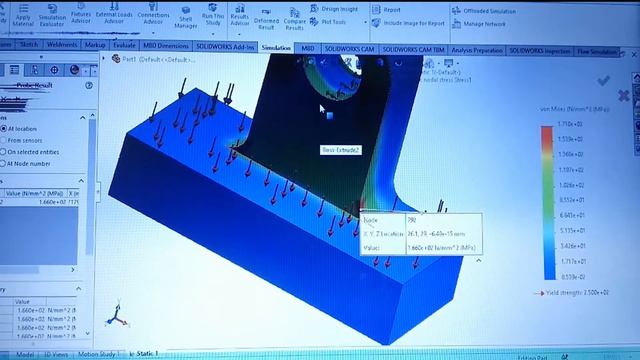The height and width of the screenshot is (360, 640).
Task: Expand the Part1 feature tree flyout
Action: (103, 59)
